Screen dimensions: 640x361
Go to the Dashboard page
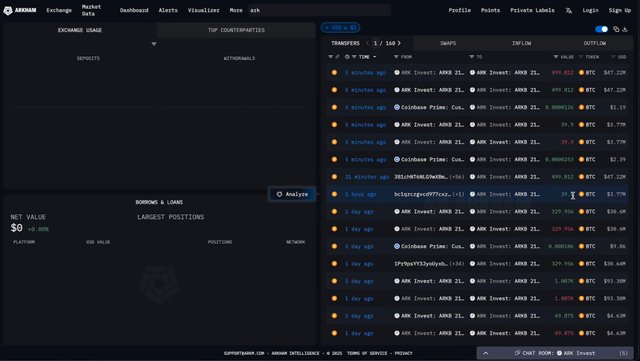tap(134, 10)
